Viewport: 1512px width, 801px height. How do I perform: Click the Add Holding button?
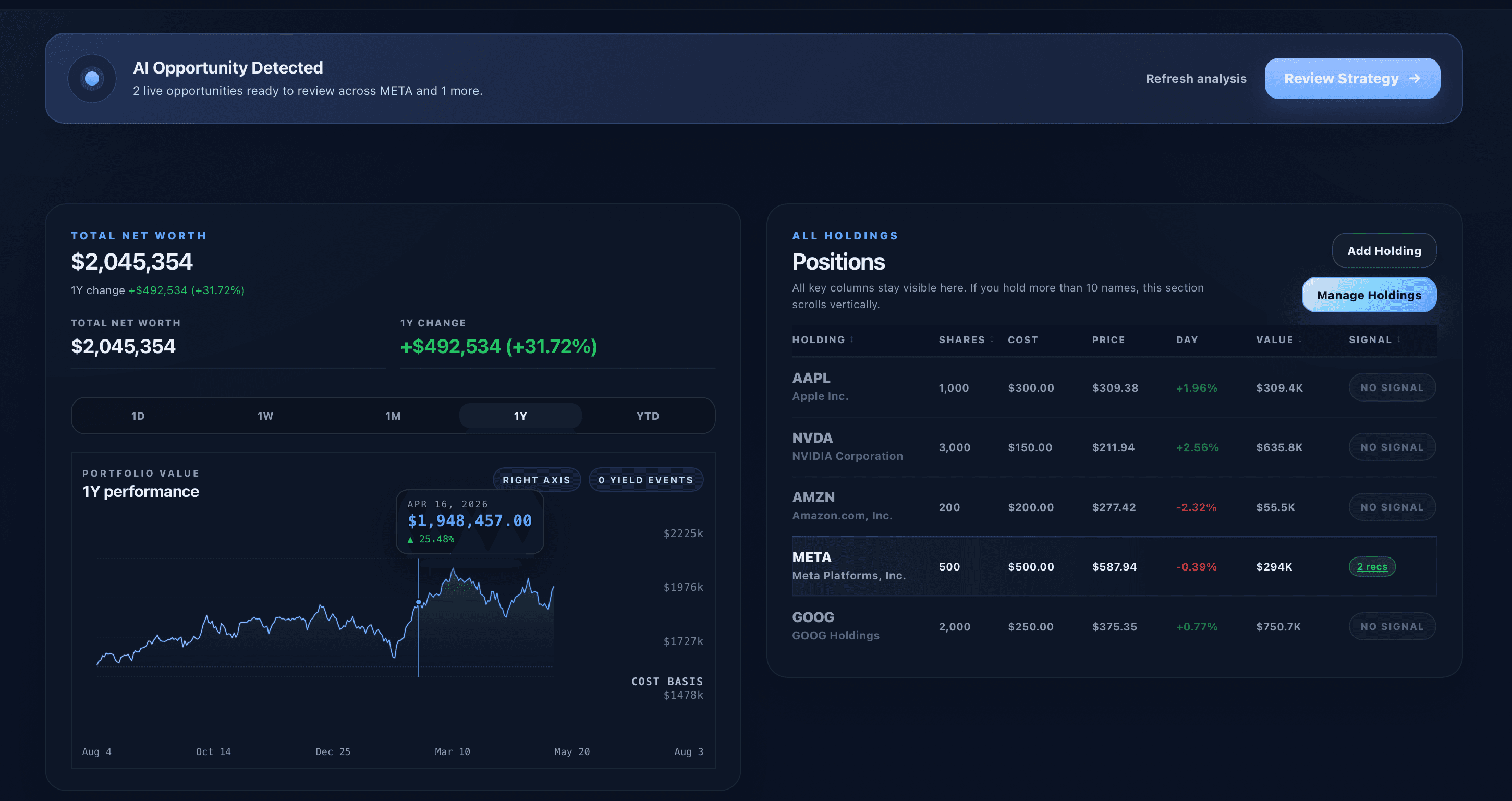pyautogui.click(x=1384, y=250)
